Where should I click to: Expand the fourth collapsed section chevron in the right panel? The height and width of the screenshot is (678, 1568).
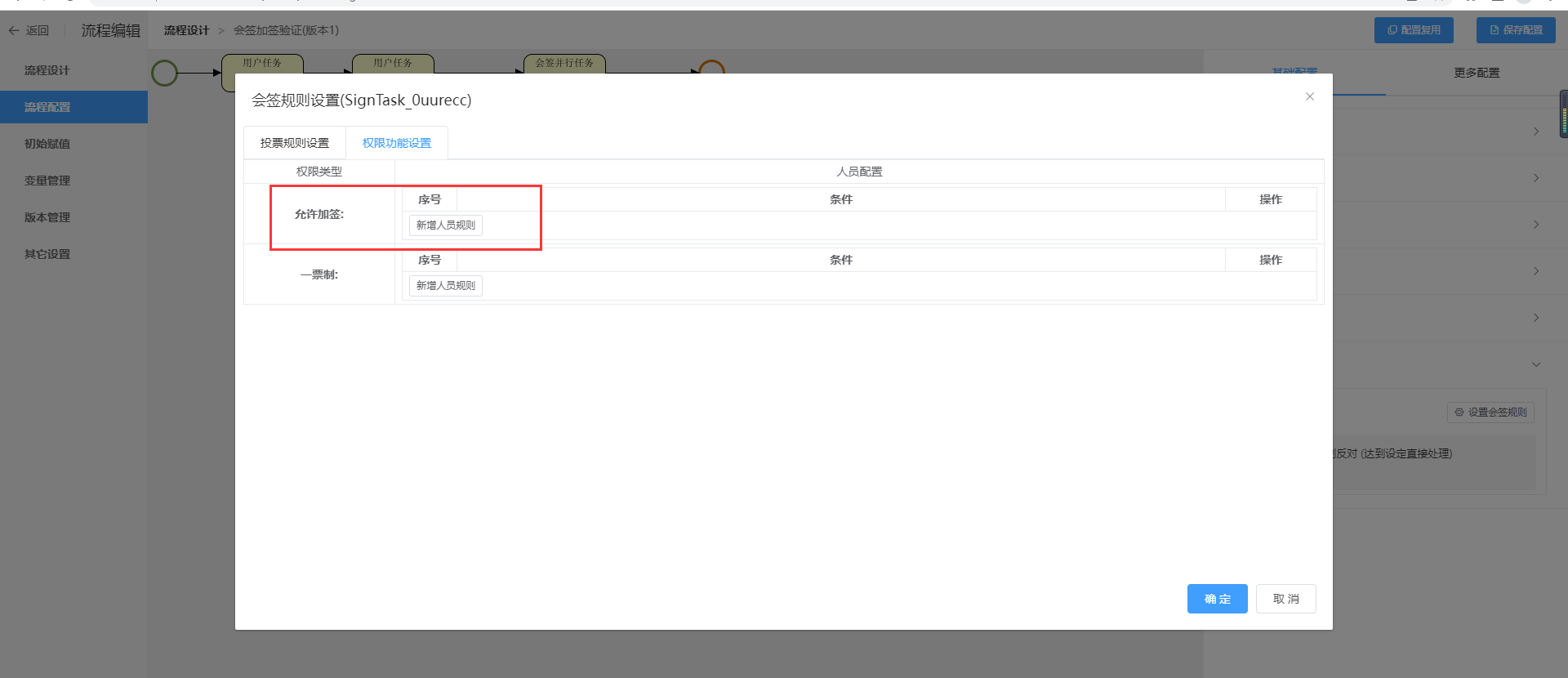point(1536,271)
